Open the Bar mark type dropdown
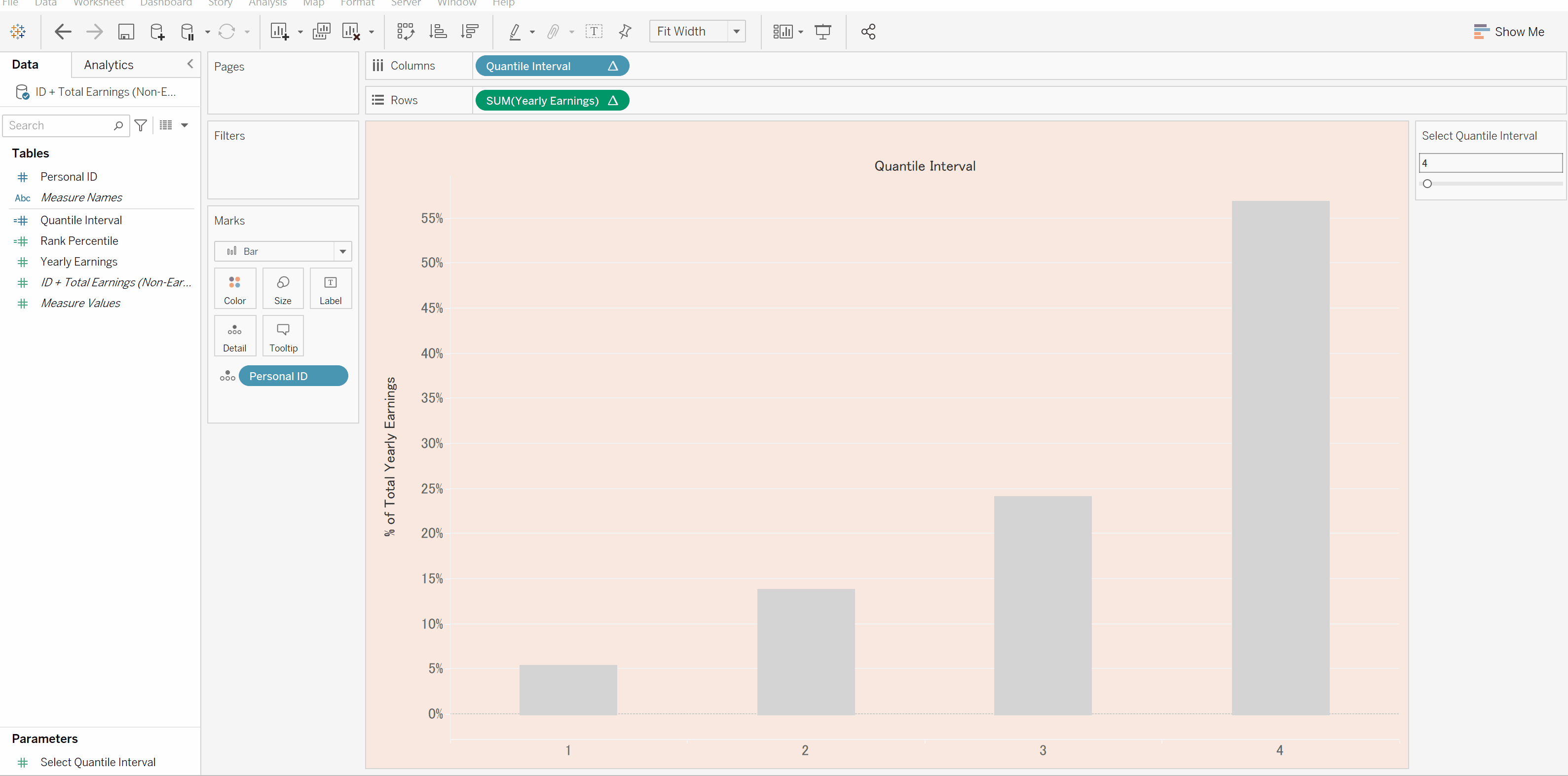This screenshot has height=776, width=1568. pyautogui.click(x=343, y=251)
